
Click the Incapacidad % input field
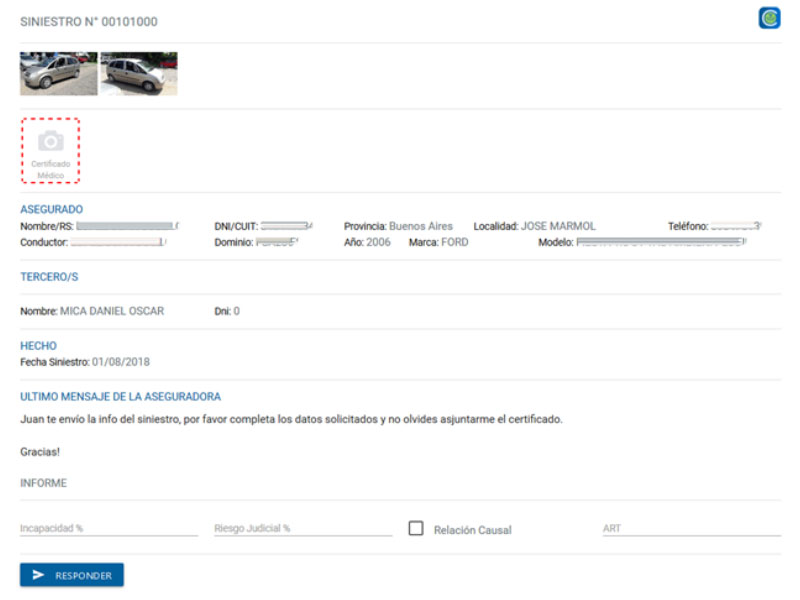click(x=109, y=528)
